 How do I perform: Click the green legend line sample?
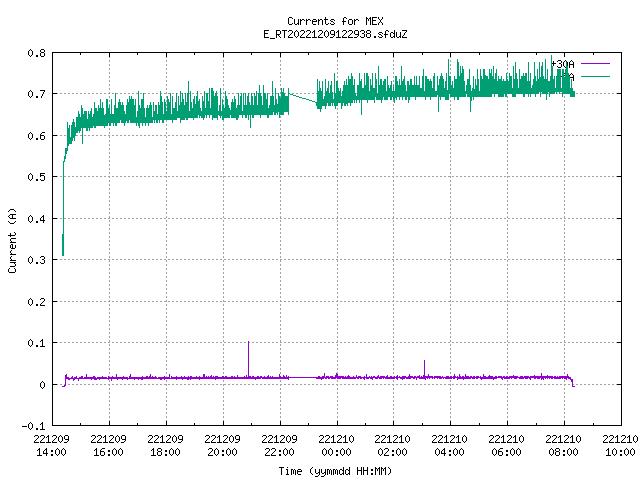tap(595, 76)
